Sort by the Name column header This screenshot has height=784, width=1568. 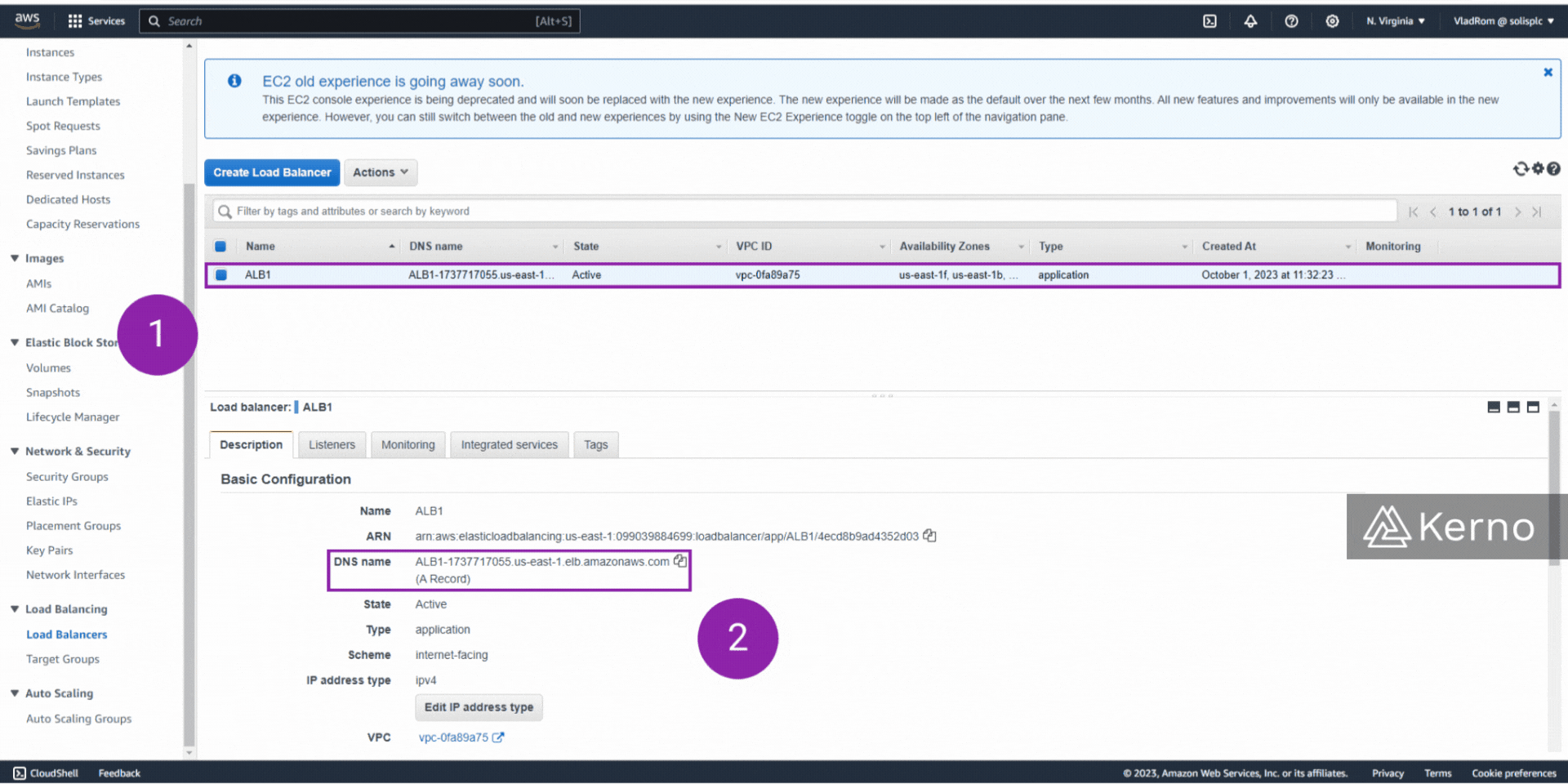click(318, 247)
